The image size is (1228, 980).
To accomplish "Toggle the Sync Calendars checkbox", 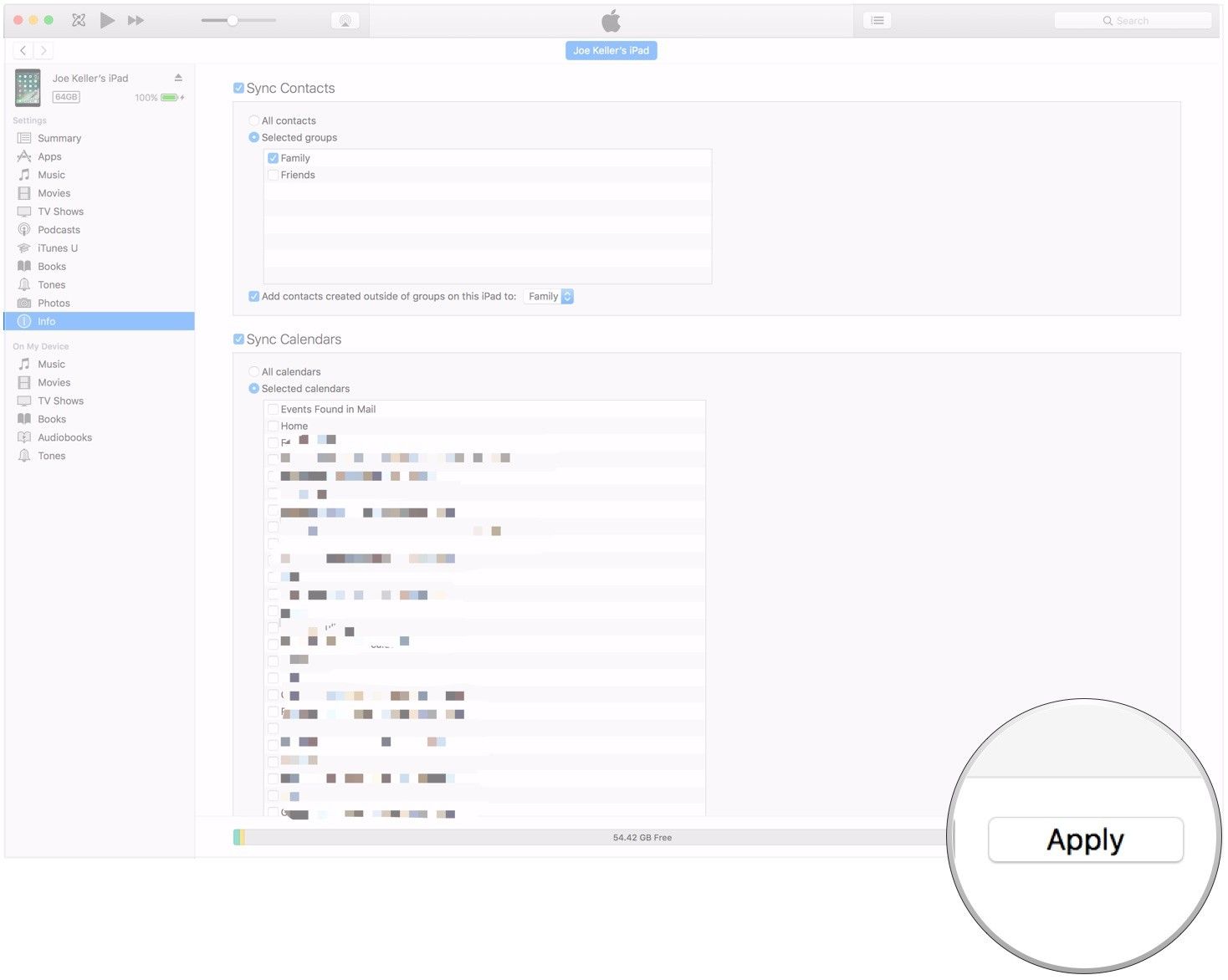I will pos(239,339).
